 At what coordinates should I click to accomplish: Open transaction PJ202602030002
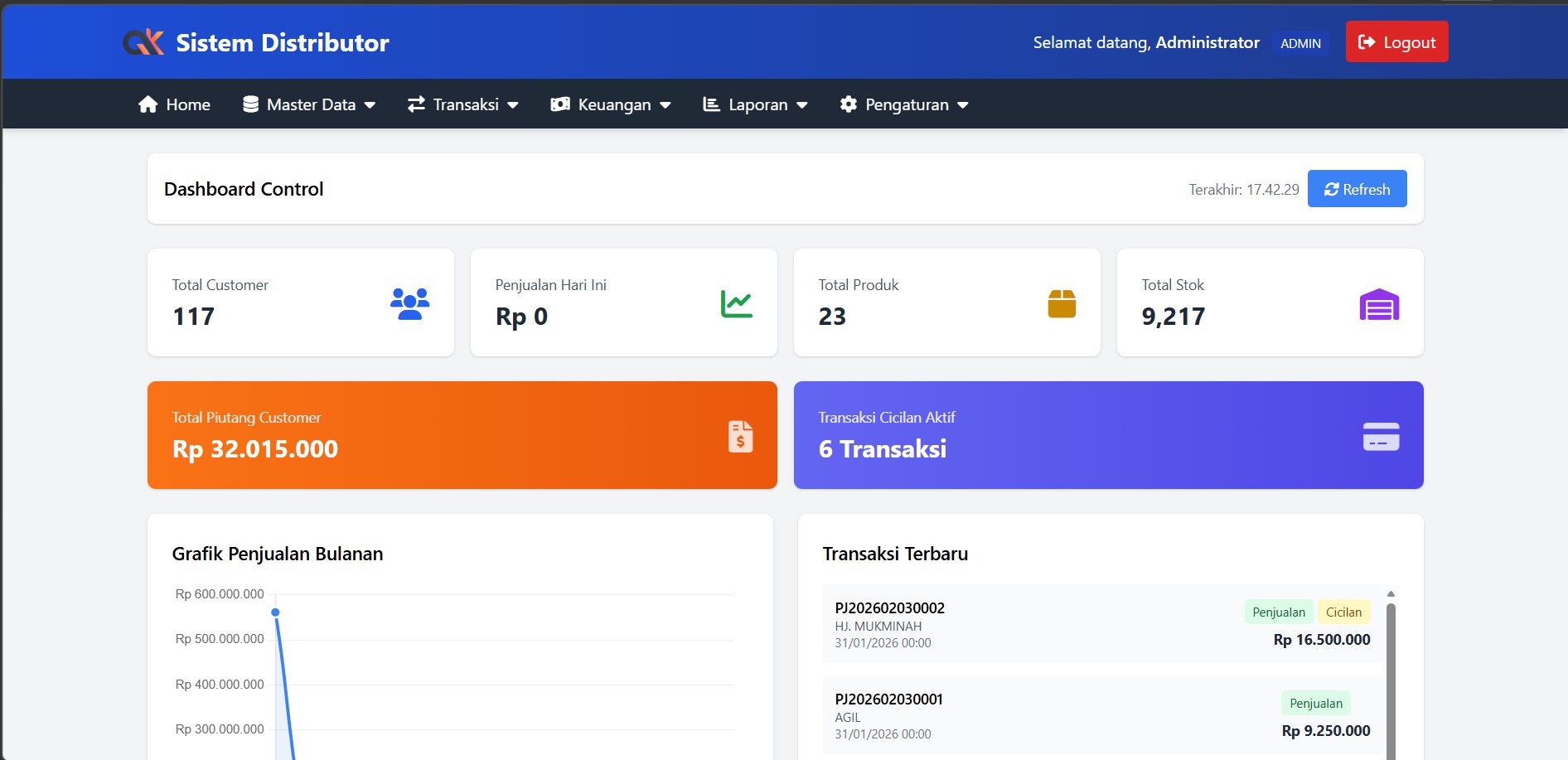(x=889, y=608)
